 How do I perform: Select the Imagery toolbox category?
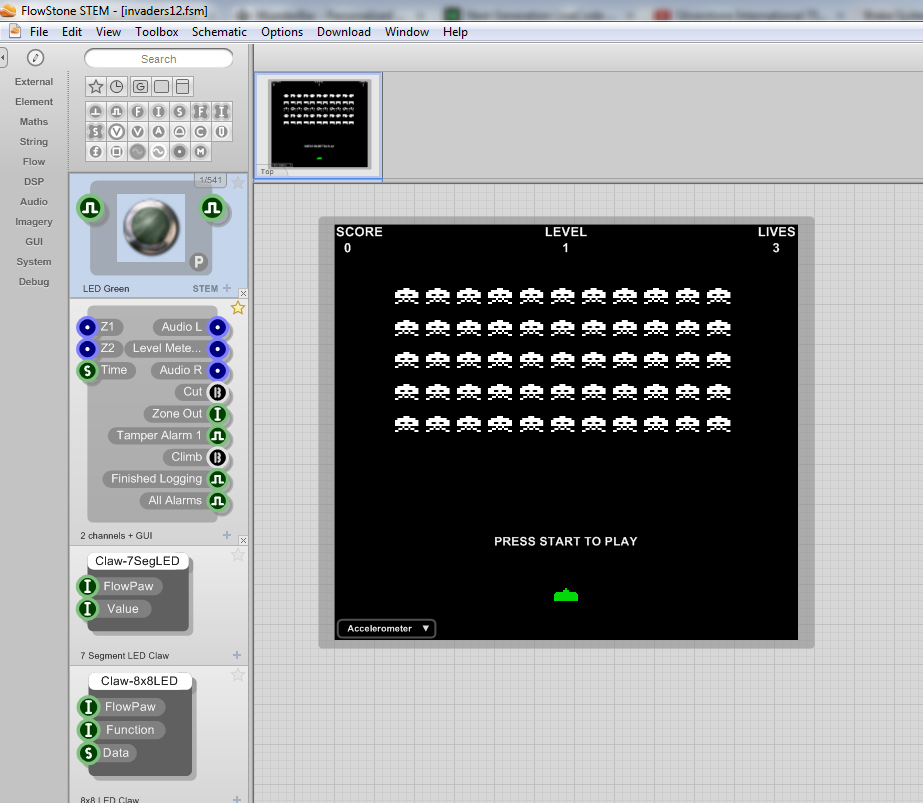tap(34, 222)
